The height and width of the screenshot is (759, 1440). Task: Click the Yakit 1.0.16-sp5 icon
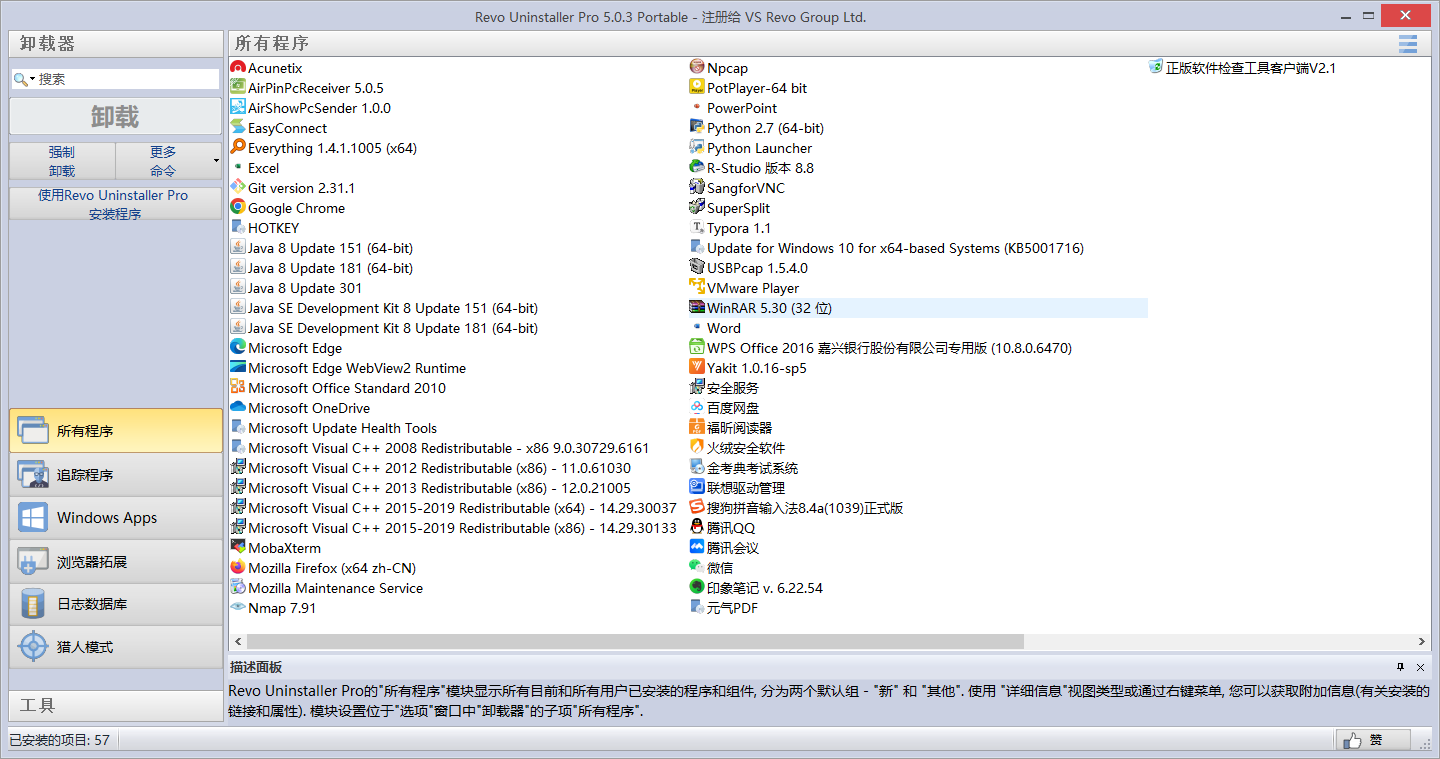(697, 368)
